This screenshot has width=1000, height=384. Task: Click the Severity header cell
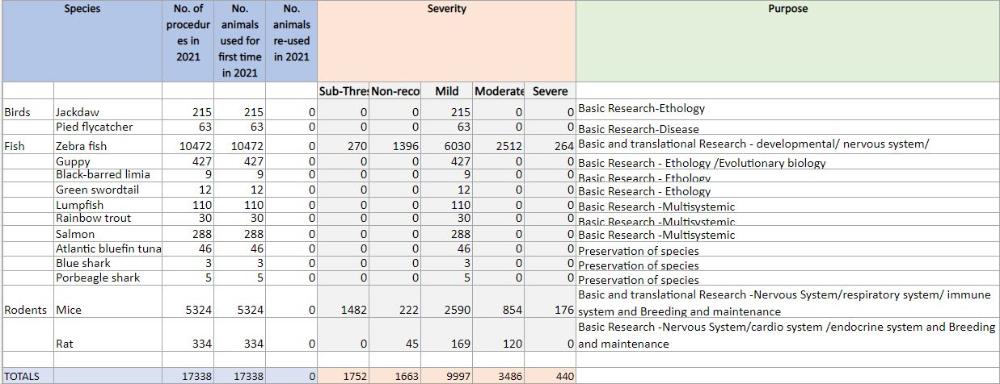click(x=446, y=41)
